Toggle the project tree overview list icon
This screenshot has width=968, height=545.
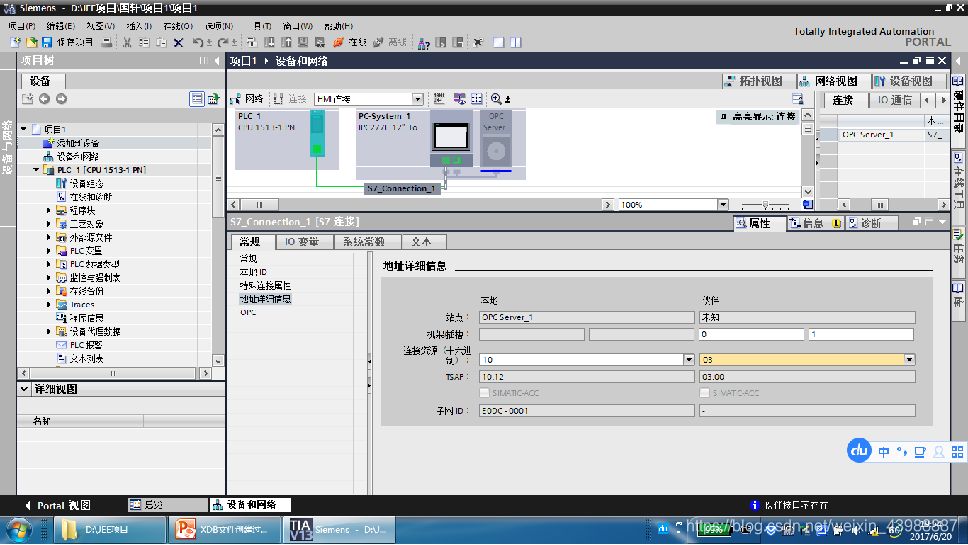tap(196, 99)
